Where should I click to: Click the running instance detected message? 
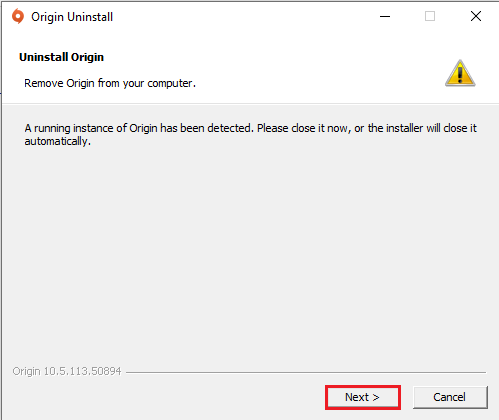(x=250, y=135)
